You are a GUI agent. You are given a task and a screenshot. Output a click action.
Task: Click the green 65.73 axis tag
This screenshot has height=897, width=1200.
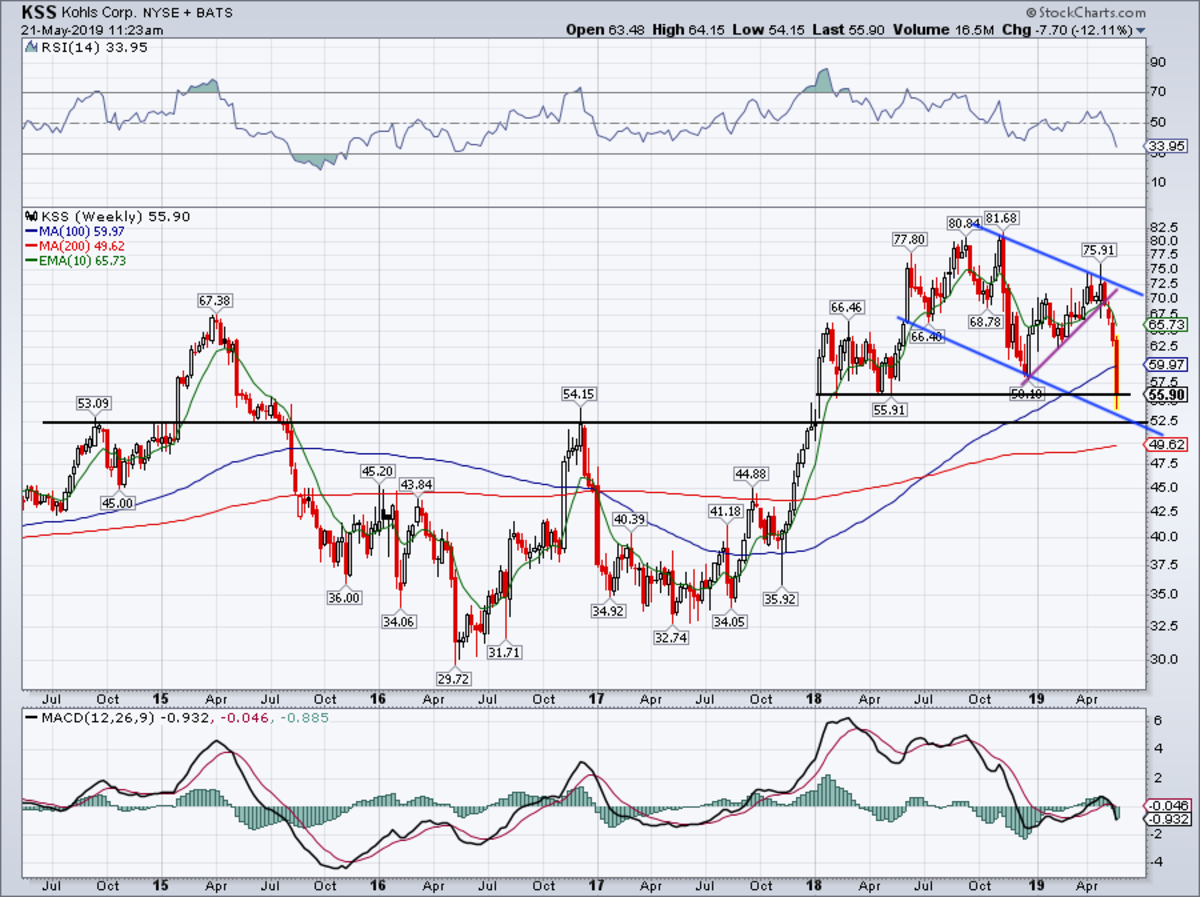tap(1167, 324)
